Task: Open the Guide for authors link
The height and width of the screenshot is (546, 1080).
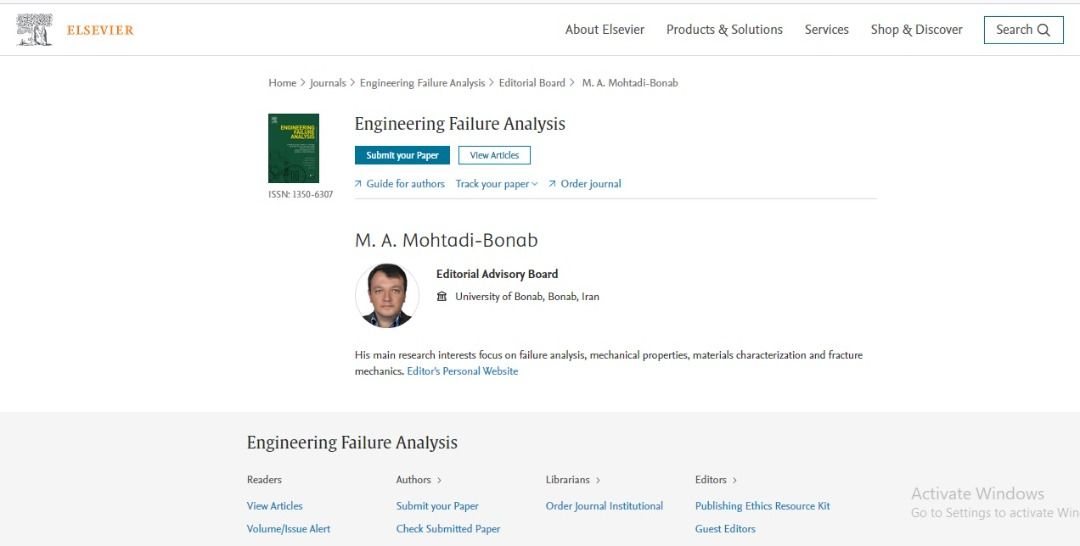Action: (x=399, y=184)
